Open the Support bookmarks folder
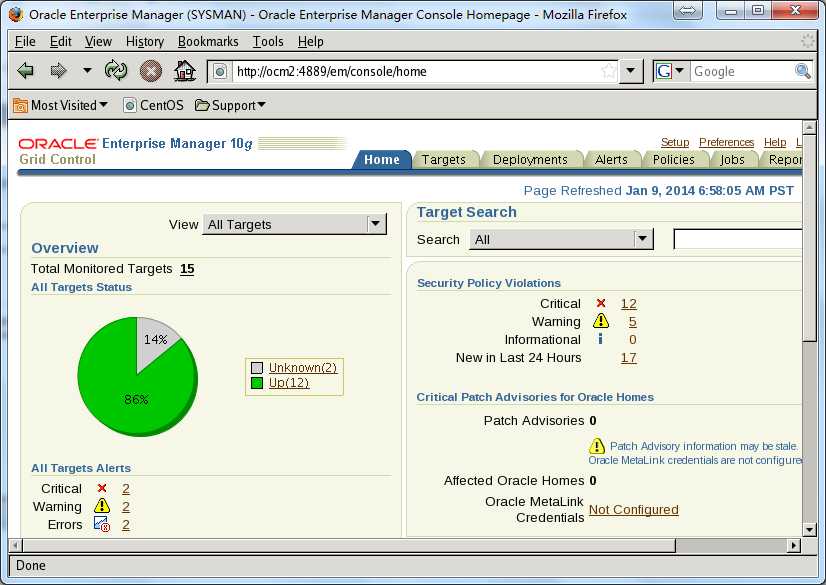This screenshot has width=826, height=585. [x=230, y=105]
